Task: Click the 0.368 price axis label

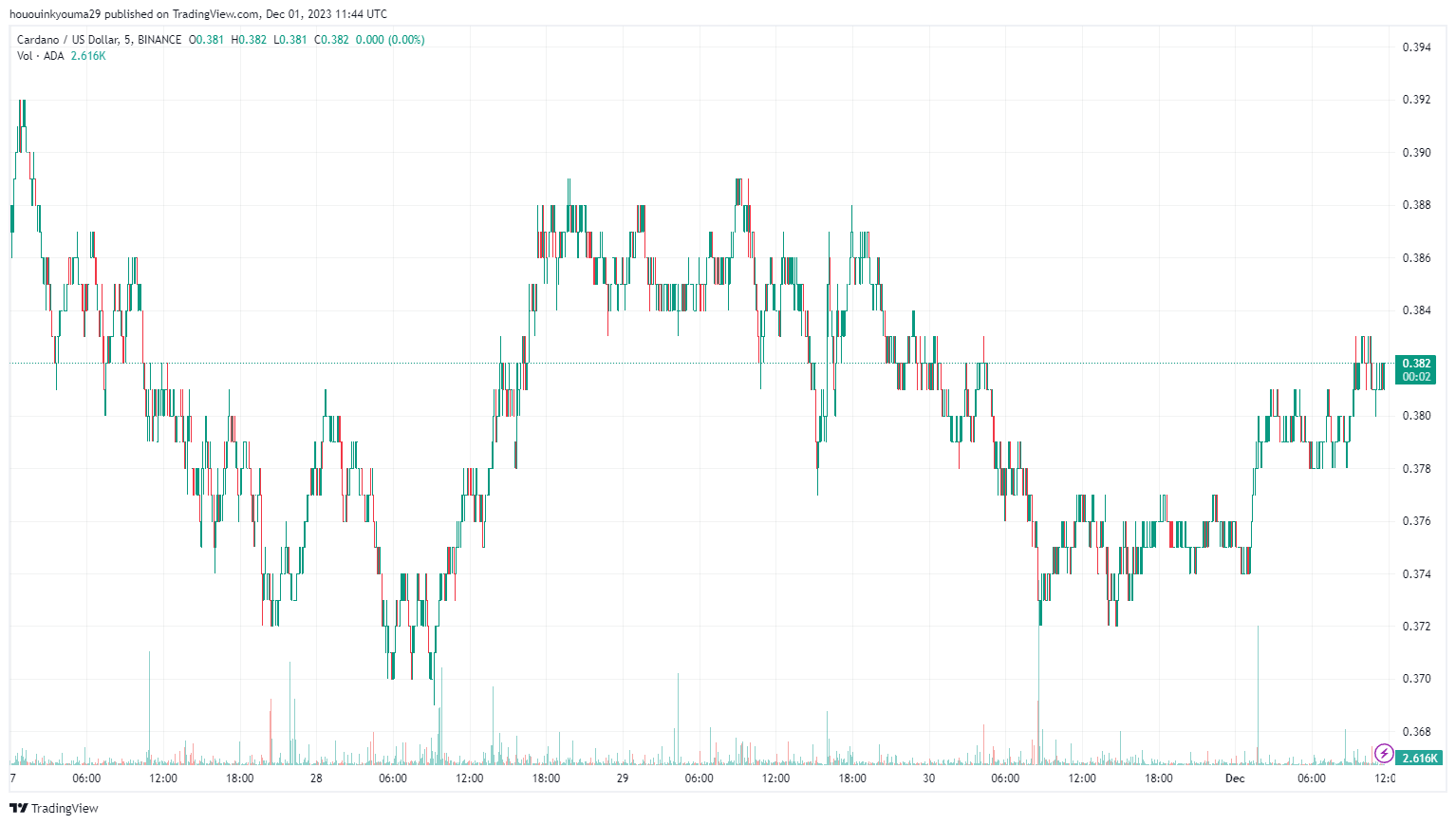Action: tap(1416, 732)
